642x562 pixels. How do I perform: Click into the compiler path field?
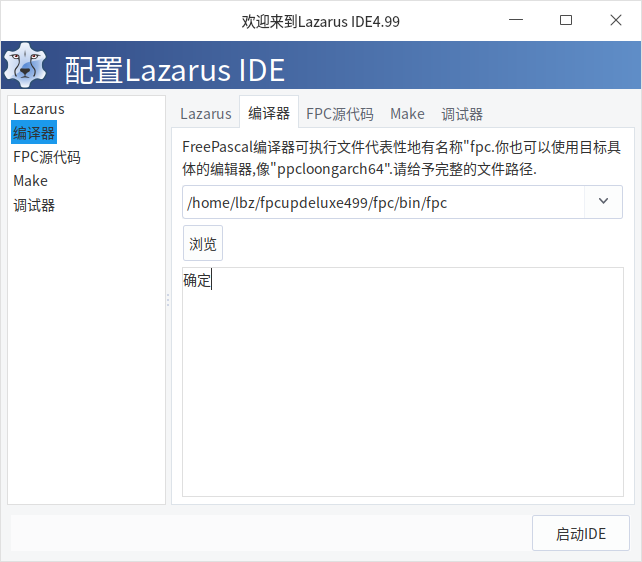pos(383,202)
